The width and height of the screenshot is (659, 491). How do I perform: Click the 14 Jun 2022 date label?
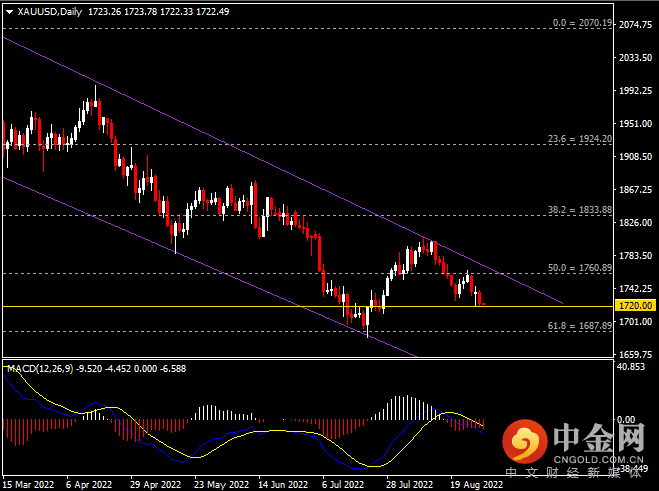click(x=283, y=485)
